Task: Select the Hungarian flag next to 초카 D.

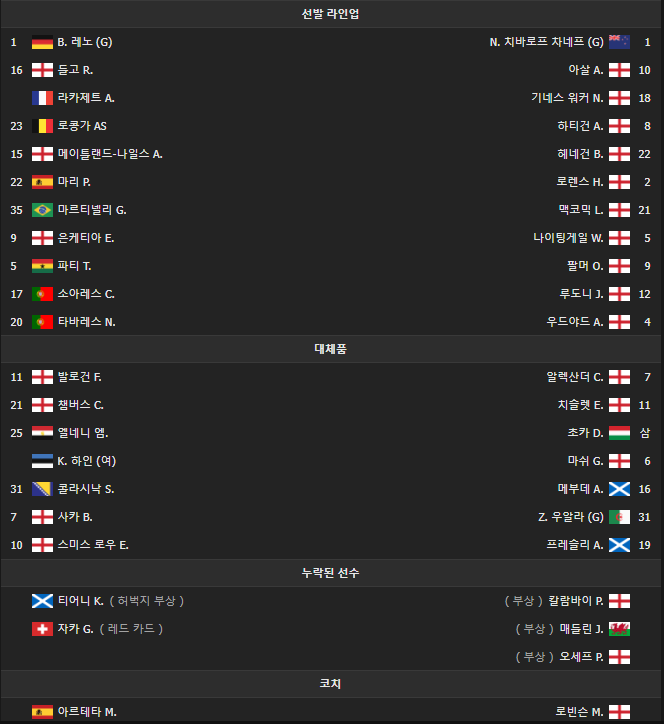Action: 619,433
